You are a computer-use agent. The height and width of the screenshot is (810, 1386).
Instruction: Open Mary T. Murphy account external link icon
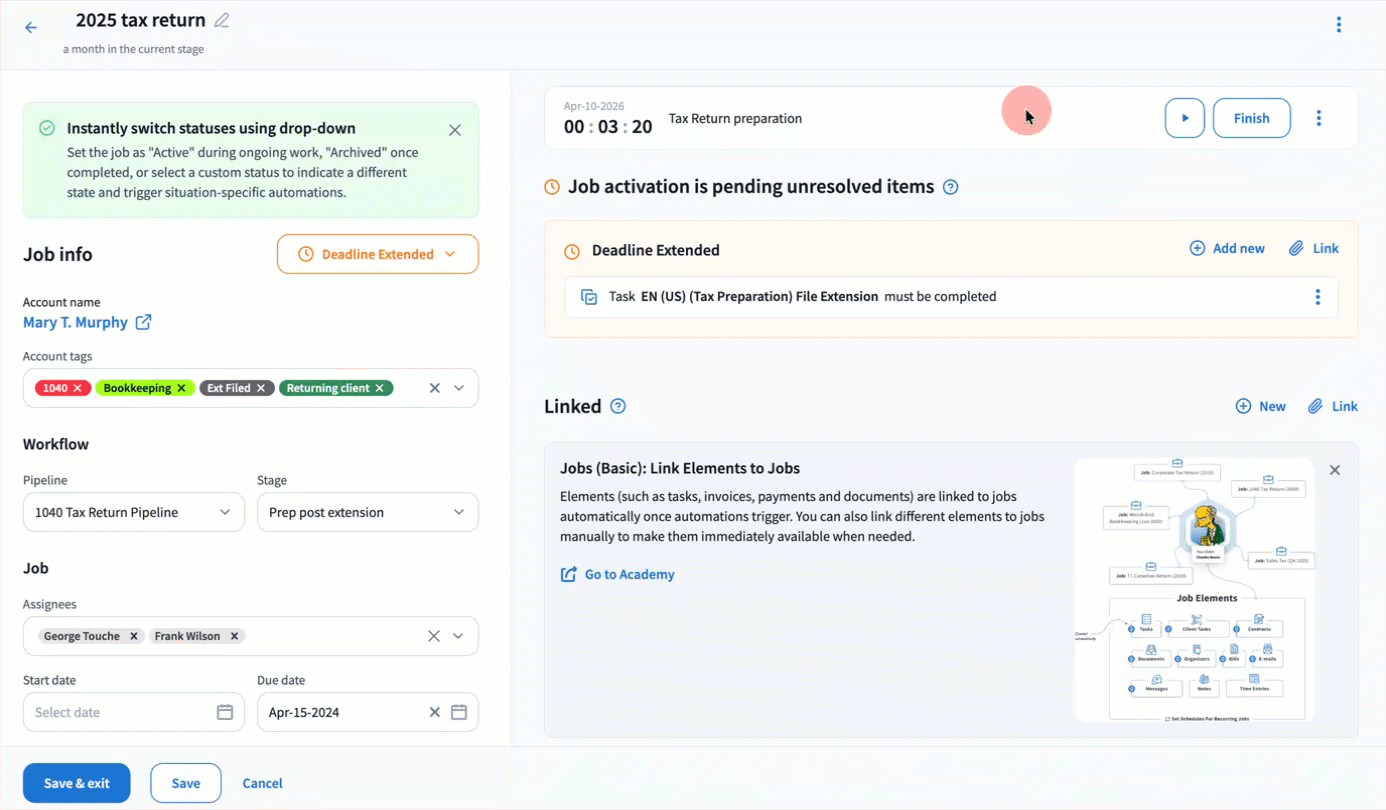coord(144,322)
